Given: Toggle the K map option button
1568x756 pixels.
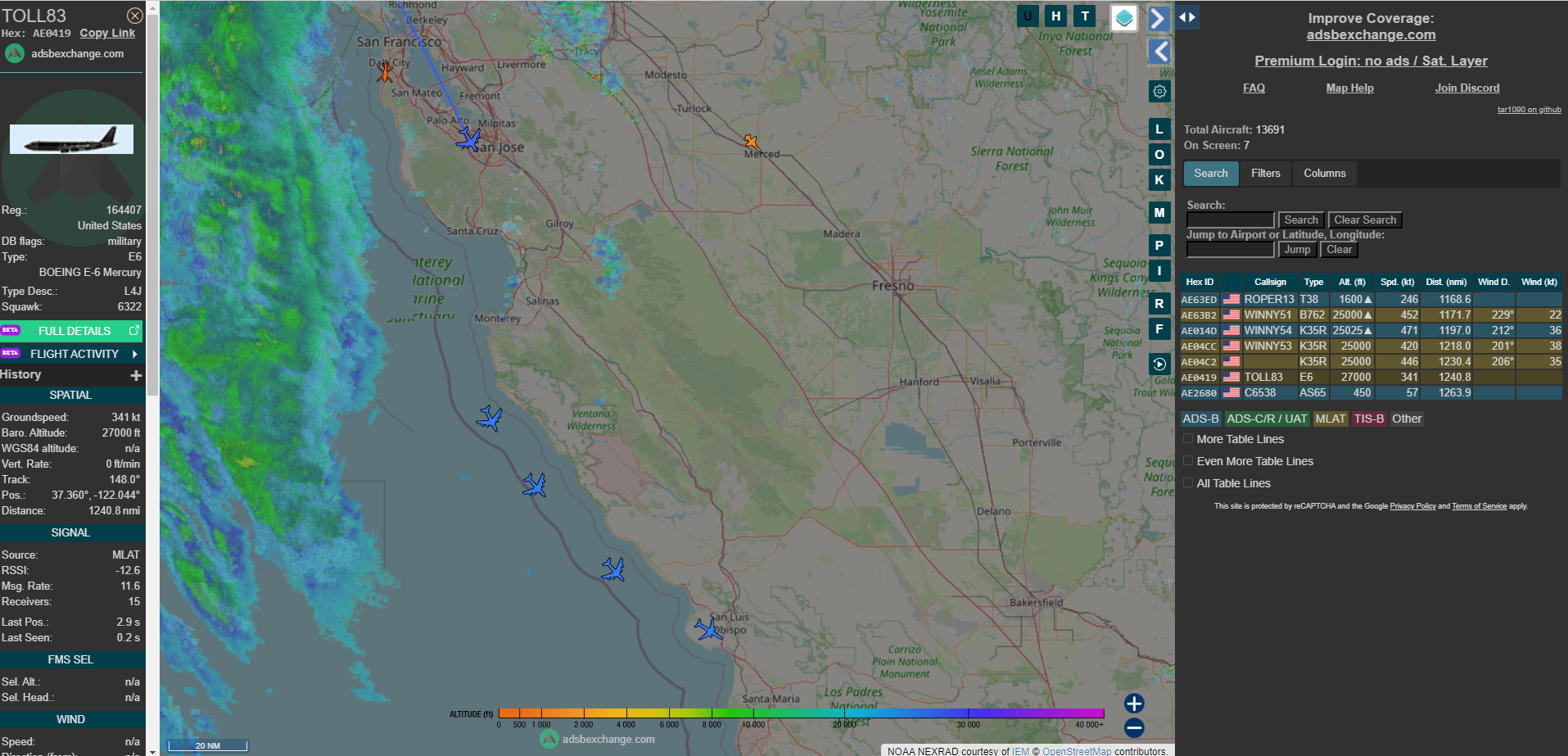Looking at the screenshot, I should [x=1159, y=180].
